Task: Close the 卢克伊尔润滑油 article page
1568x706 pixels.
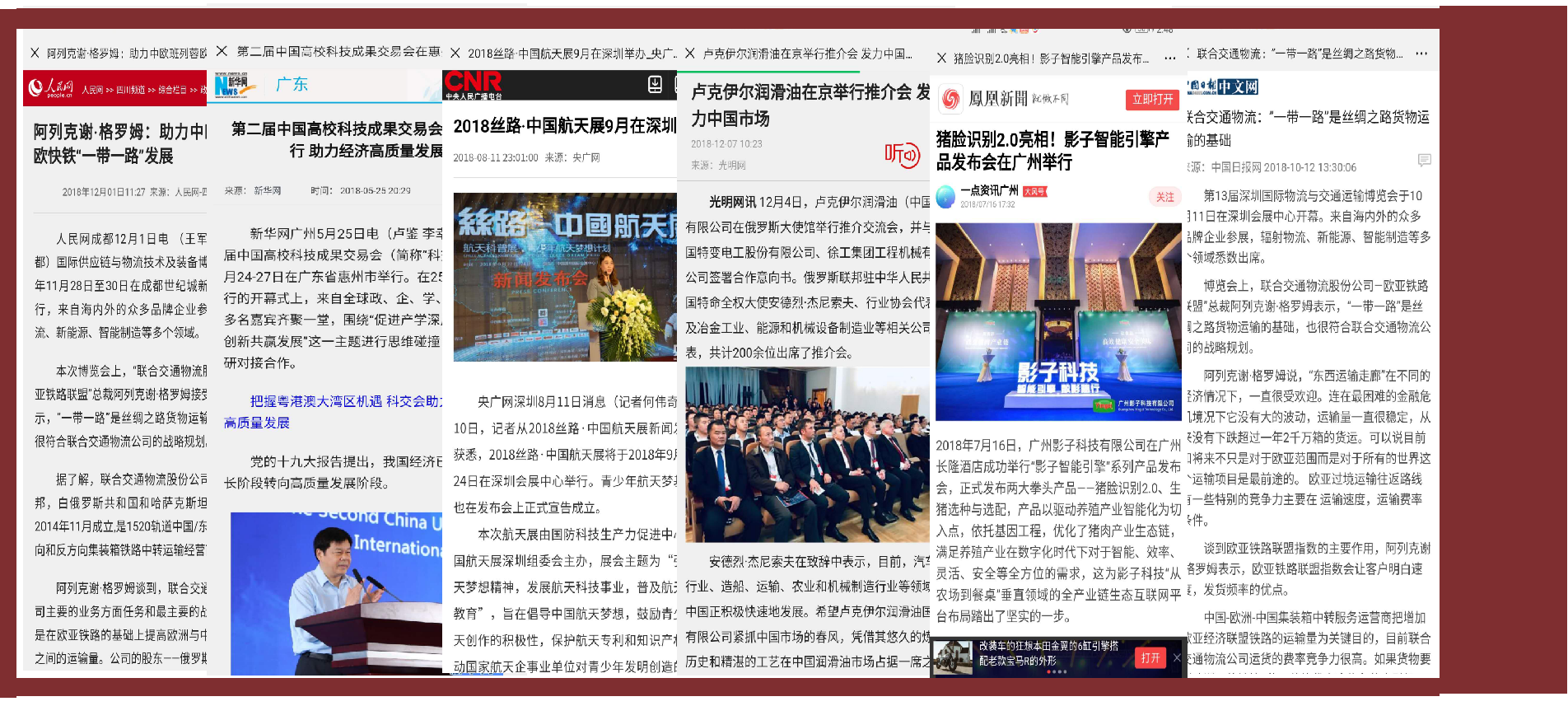Action: tap(690, 54)
